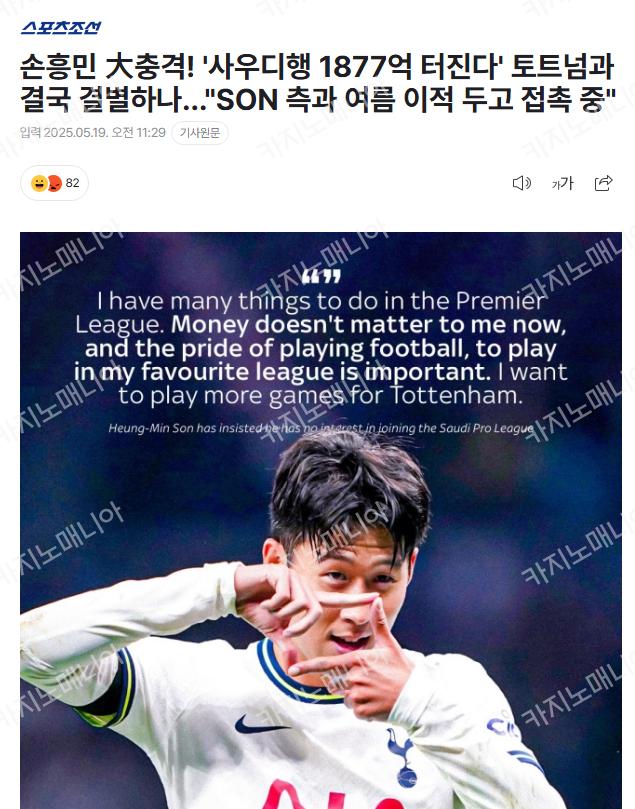Viewport: 635px width, 809px height.
Task: Click the 82 reaction count number
Action: (73, 183)
